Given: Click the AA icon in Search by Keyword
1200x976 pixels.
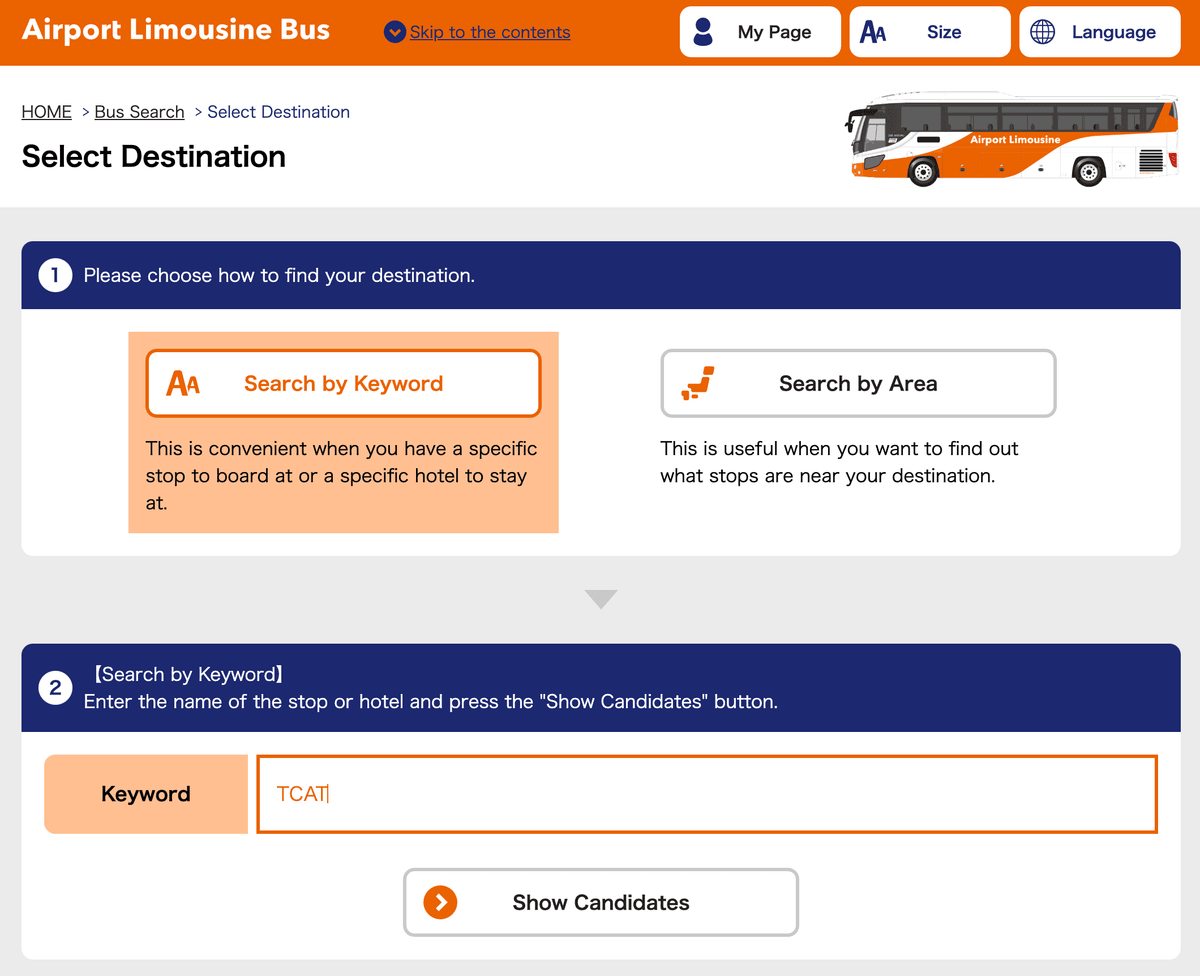Looking at the screenshot, I should [x=183, y=383].
